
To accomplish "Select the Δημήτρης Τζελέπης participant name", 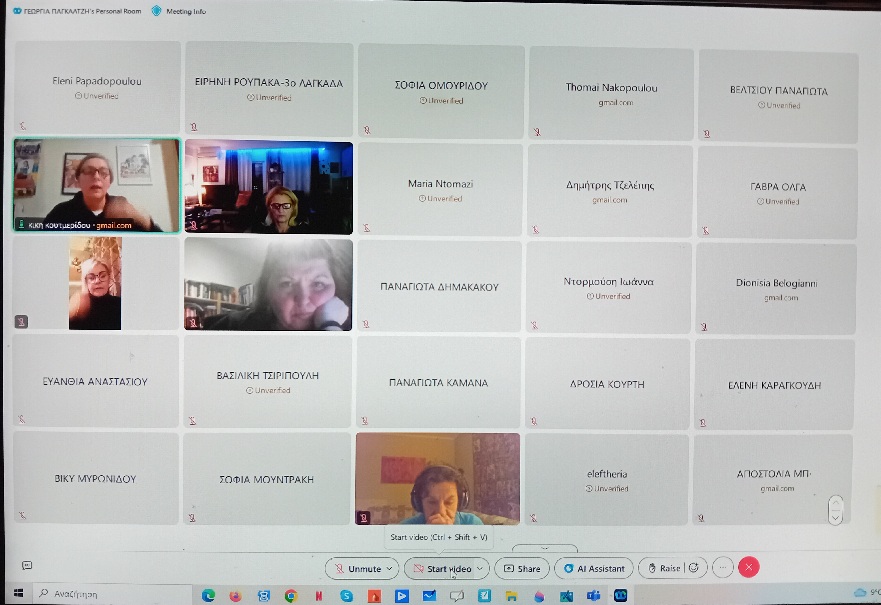I will pyautogui.click(x=610, y=185).
